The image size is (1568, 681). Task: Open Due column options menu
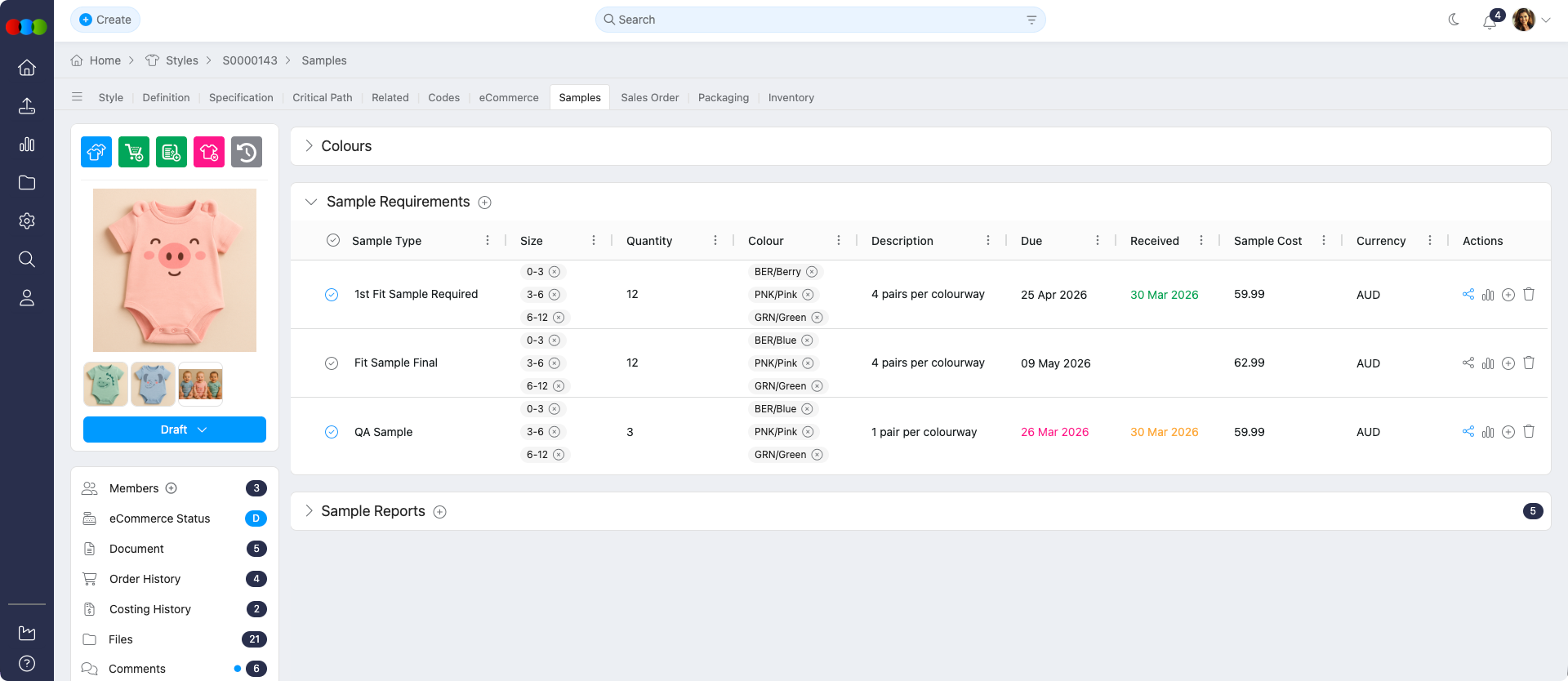[1098, 240]
